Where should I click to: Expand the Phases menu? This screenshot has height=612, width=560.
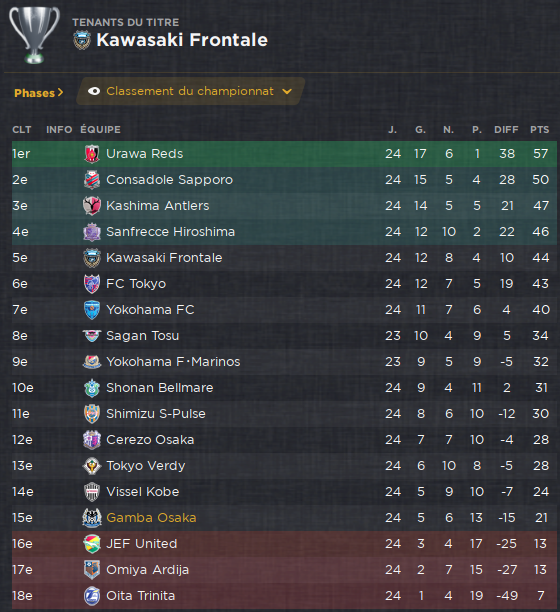tap(38, 93)
